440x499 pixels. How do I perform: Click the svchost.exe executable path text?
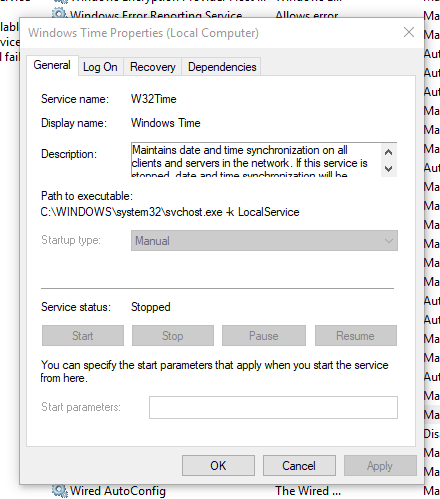(170, 212)
